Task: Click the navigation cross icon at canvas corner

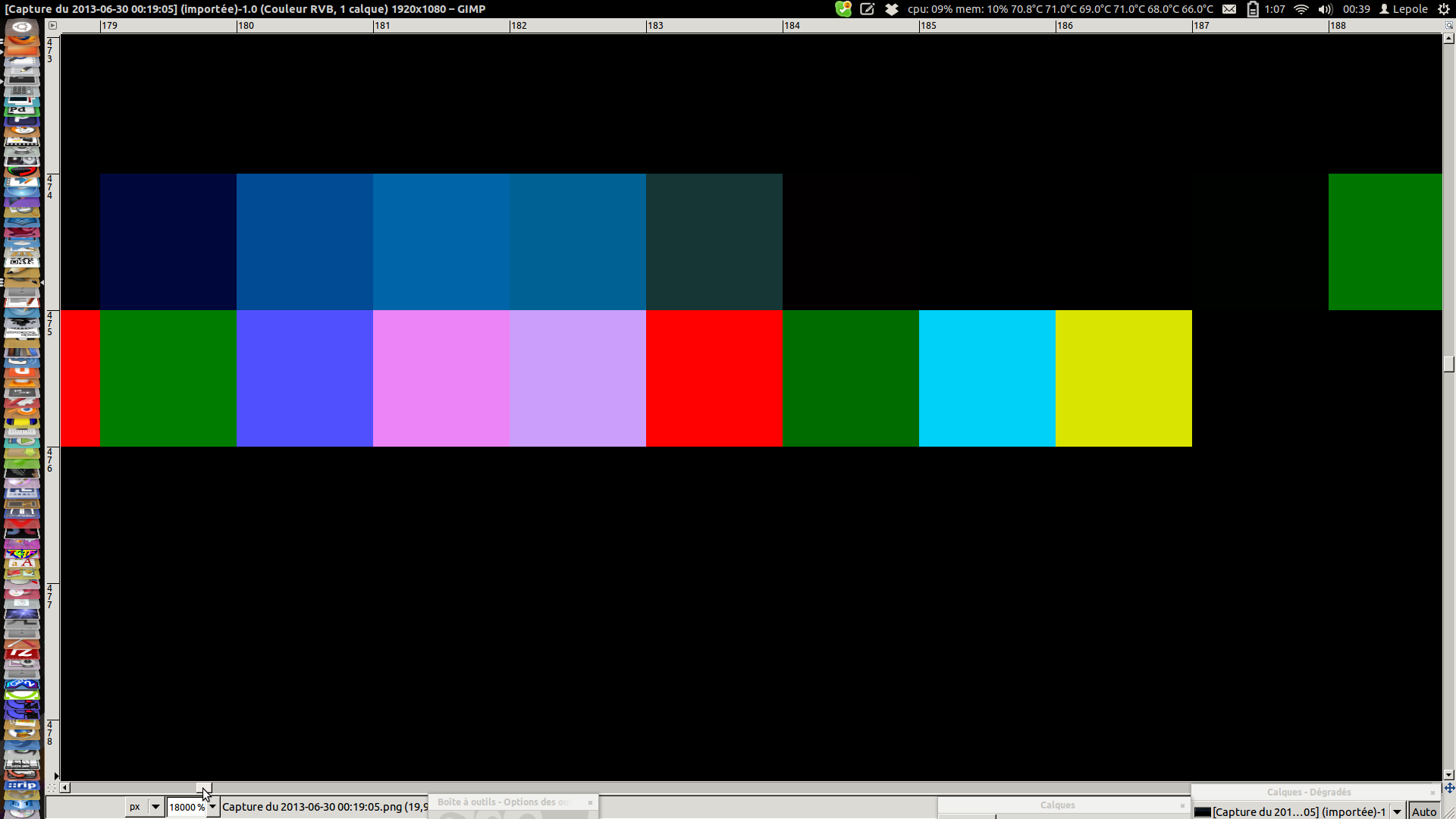Action: click(x=1449, y=788)
